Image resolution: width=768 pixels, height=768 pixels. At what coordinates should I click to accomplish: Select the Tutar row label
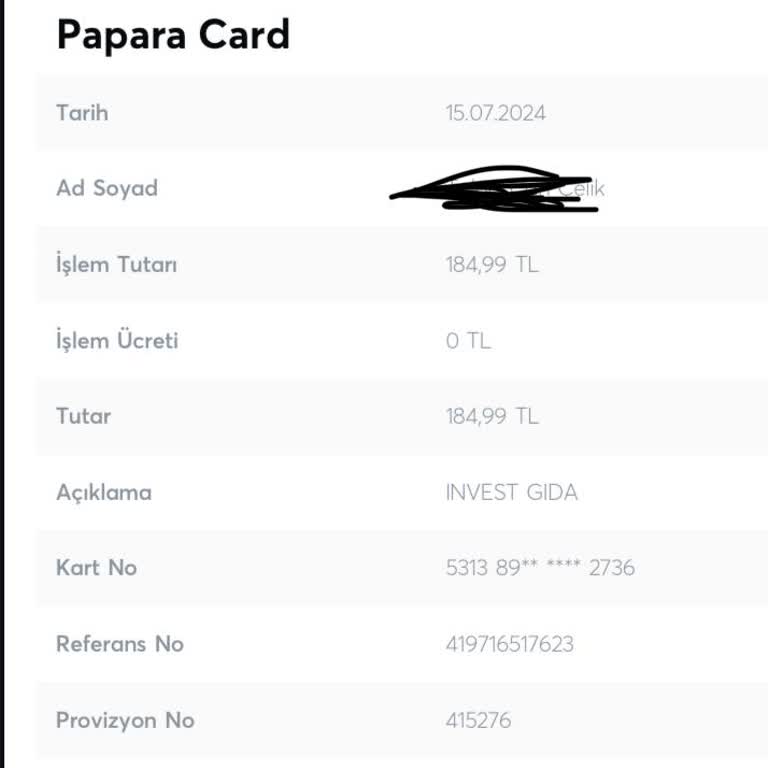[84, 416]
